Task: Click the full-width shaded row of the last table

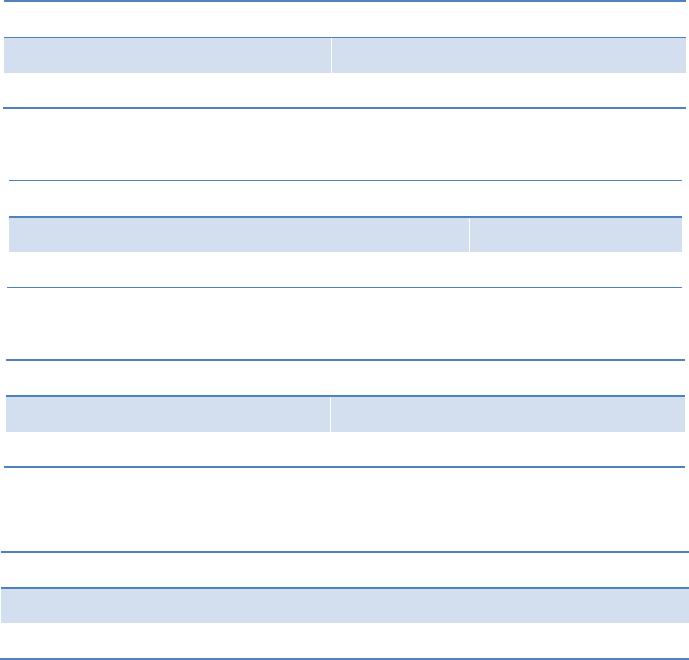Action: (345, 606)
